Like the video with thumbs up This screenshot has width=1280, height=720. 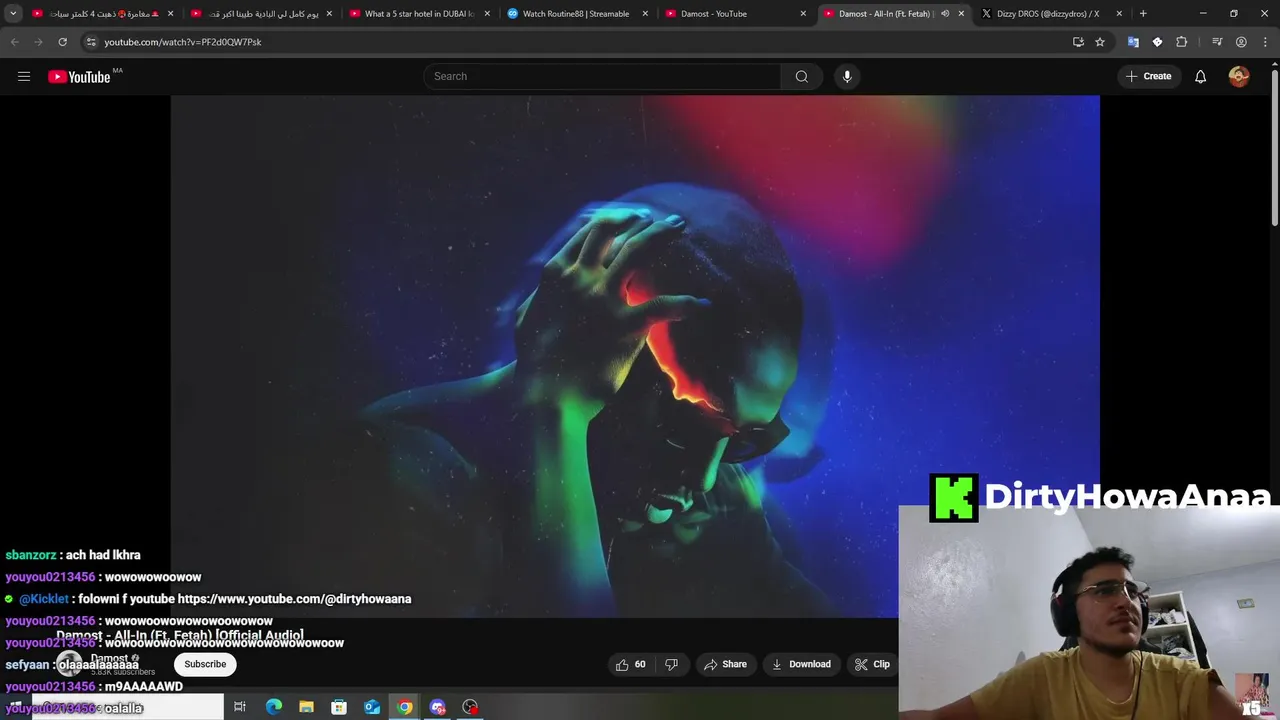click(622, 664)
